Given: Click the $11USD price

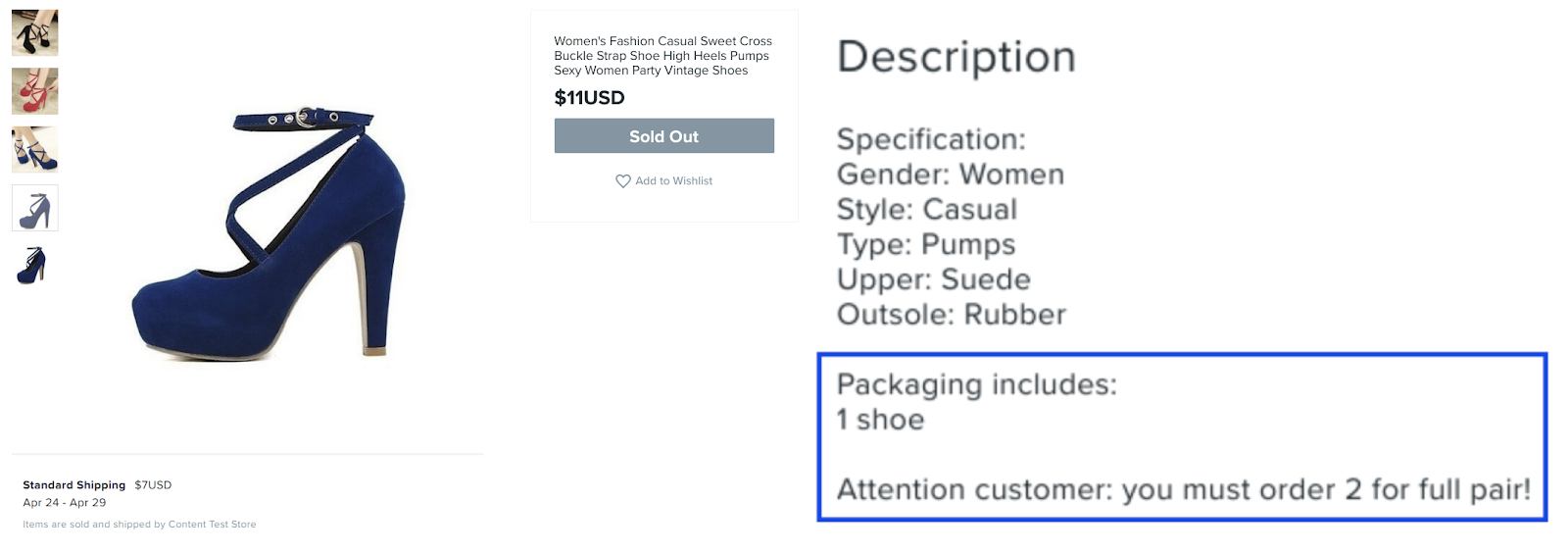Looking at the screenshot, I should pyautogui.click(x=589, y=98).
